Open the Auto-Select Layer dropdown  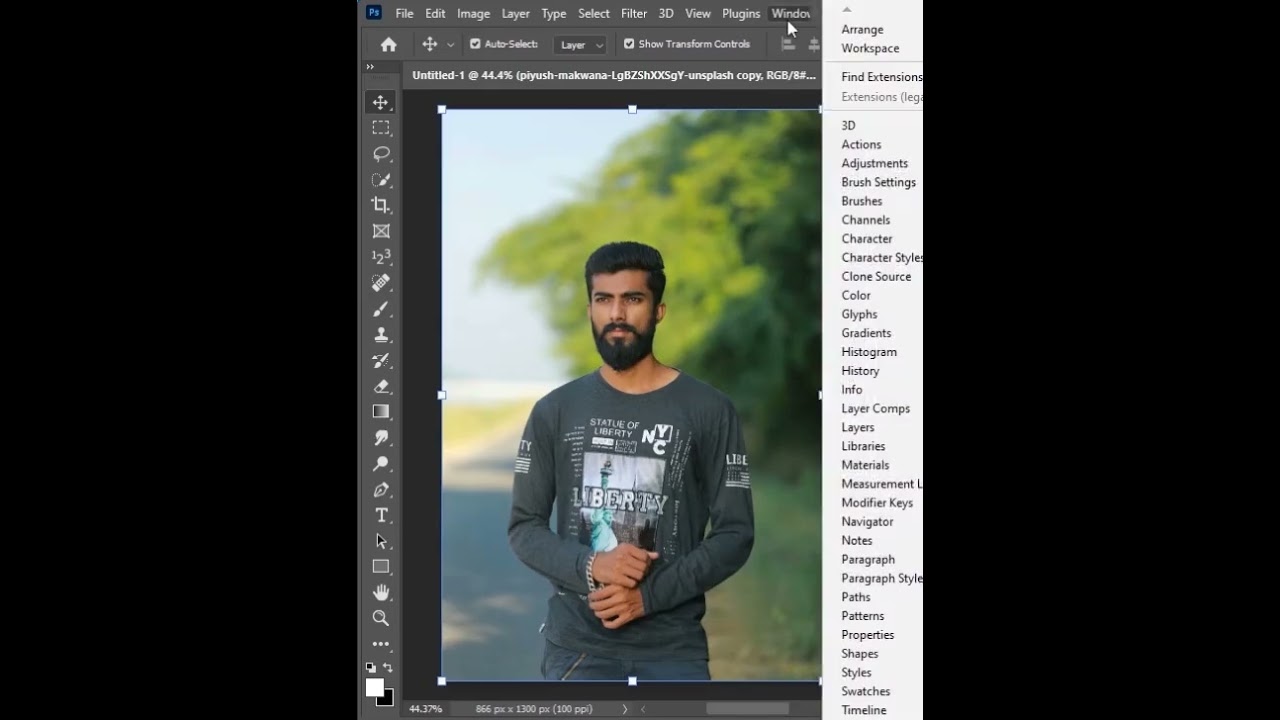[580, 44]
